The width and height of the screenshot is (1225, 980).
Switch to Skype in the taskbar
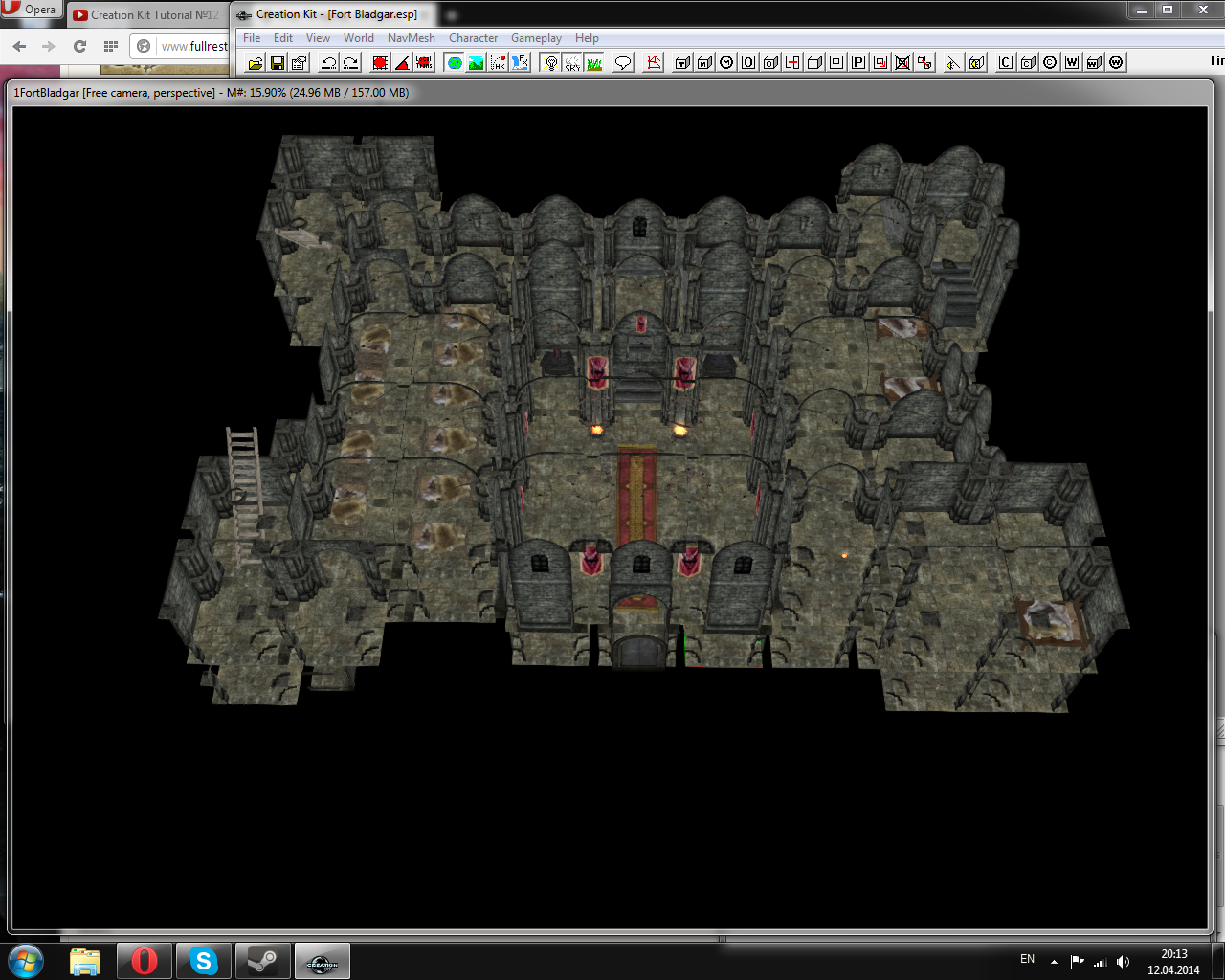pyautogui.click(x=204, y=961)
